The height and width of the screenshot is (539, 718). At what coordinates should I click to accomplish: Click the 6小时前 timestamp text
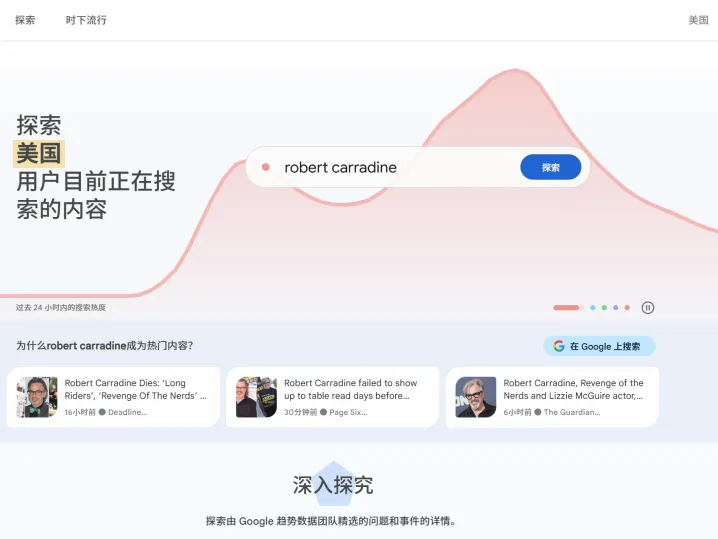pyautogui.click(x=517, y=412)
